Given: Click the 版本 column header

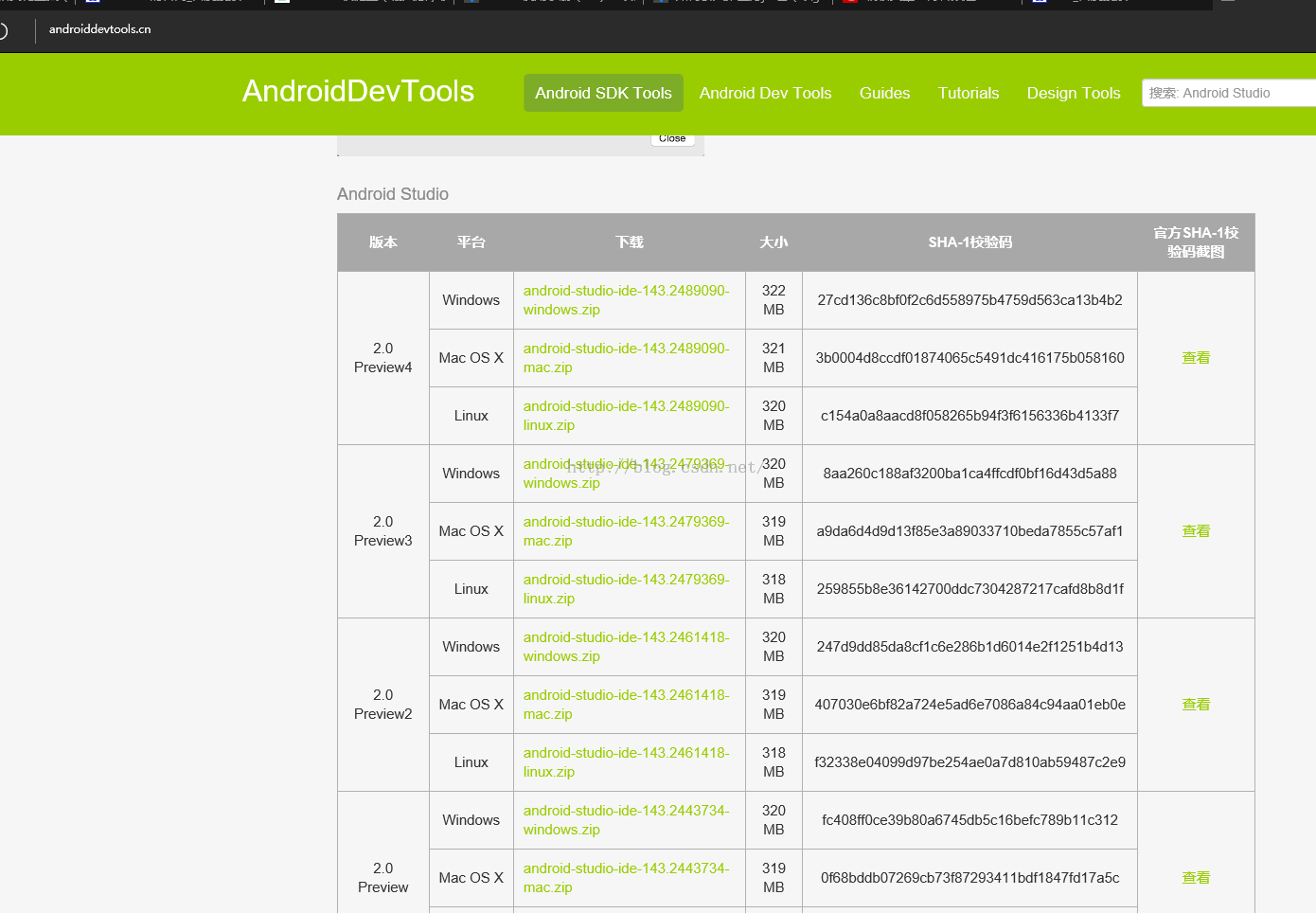Looking at the screenshot, I should pyautogui.click(x=383, y=242).
